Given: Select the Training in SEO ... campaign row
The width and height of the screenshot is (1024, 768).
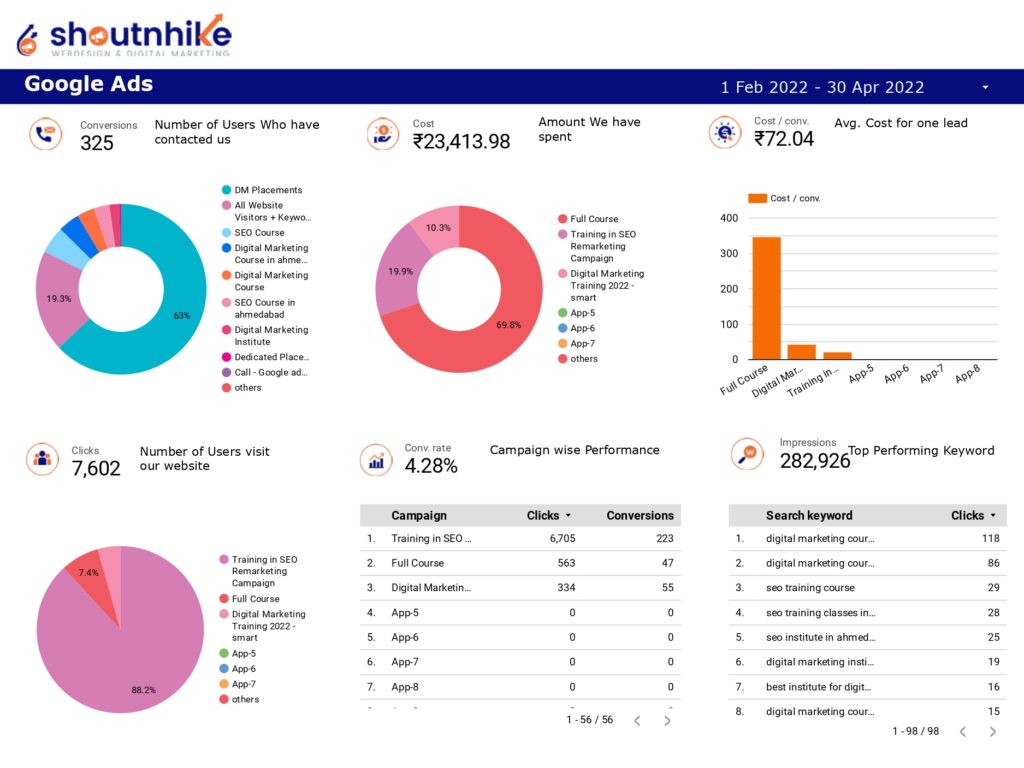Looking at the screenshot, I should coord(520,539).
